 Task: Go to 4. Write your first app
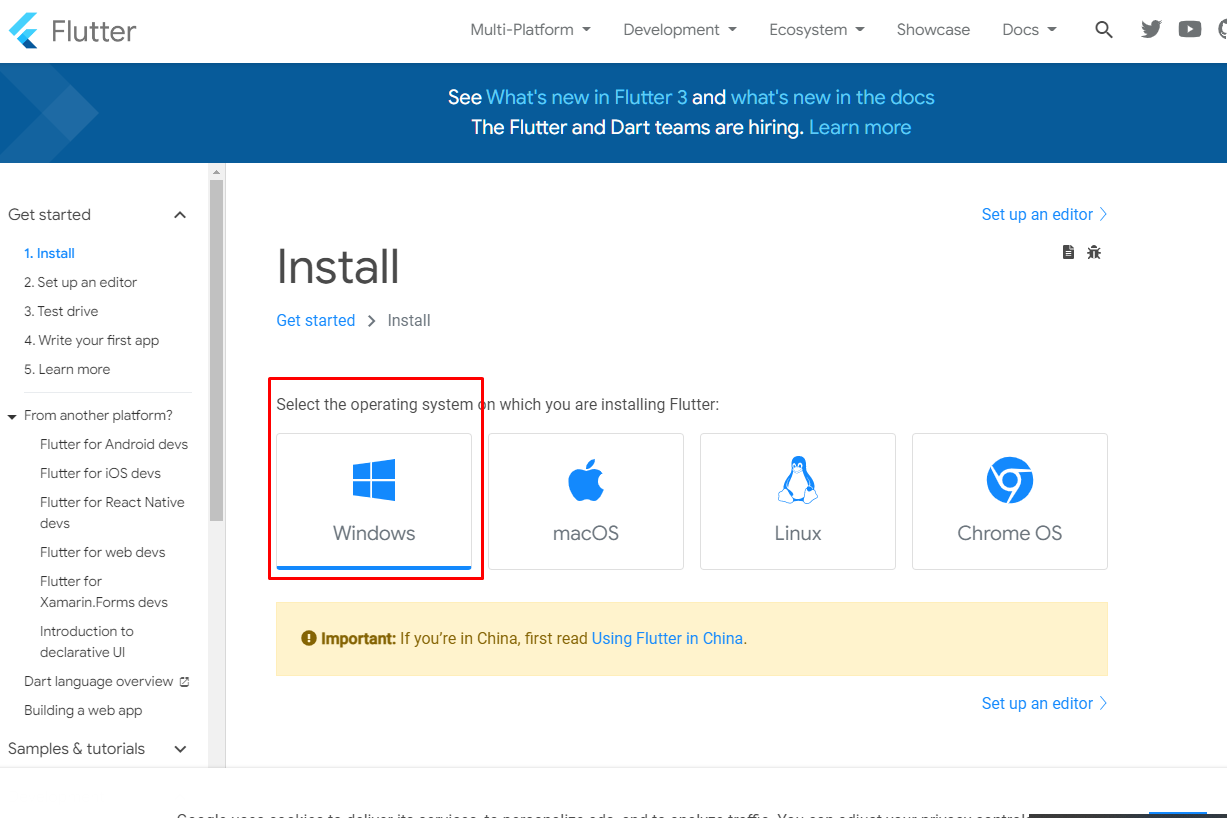[92, 340]
